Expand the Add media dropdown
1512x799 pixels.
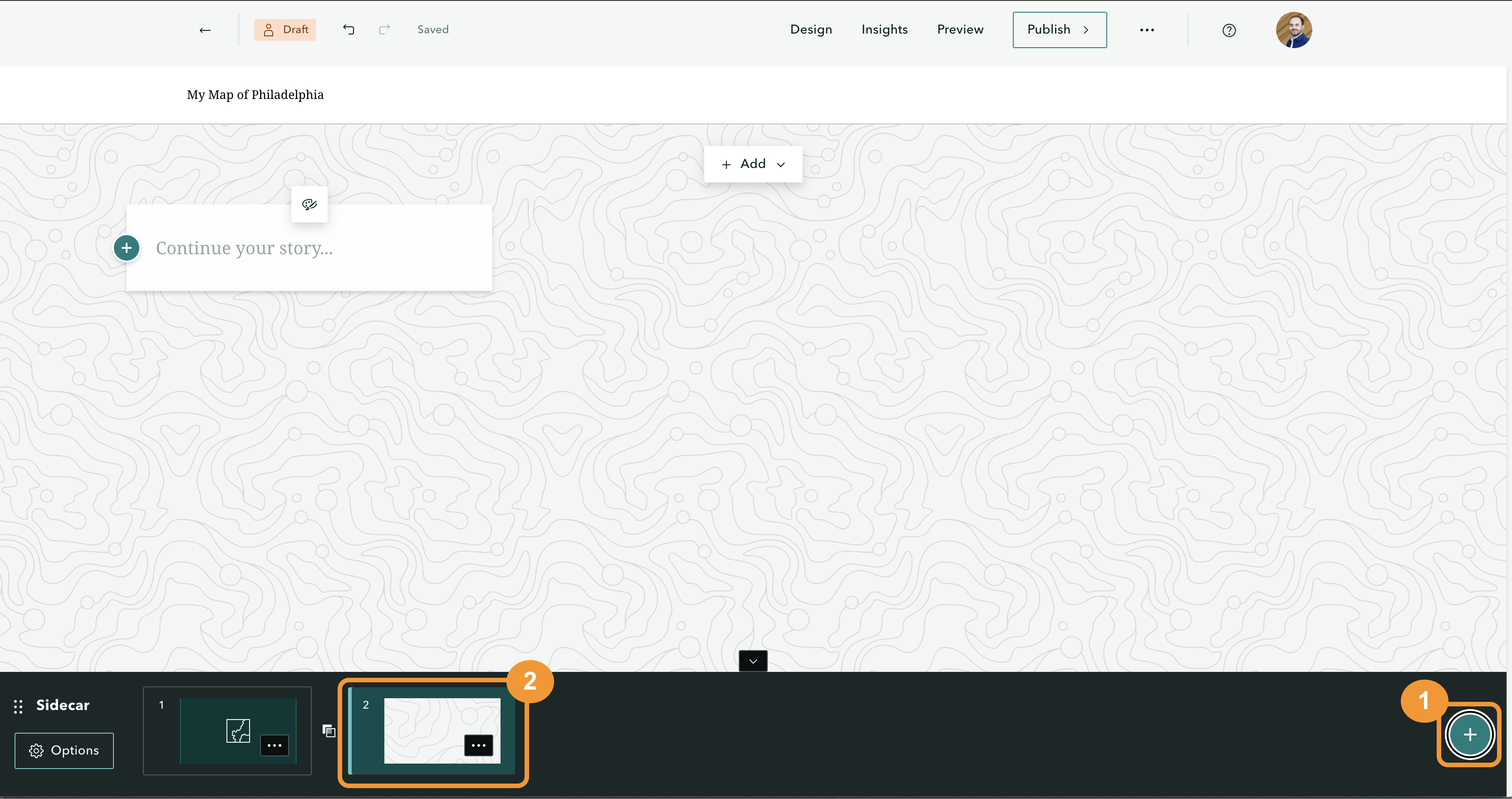tap(753, 164)
